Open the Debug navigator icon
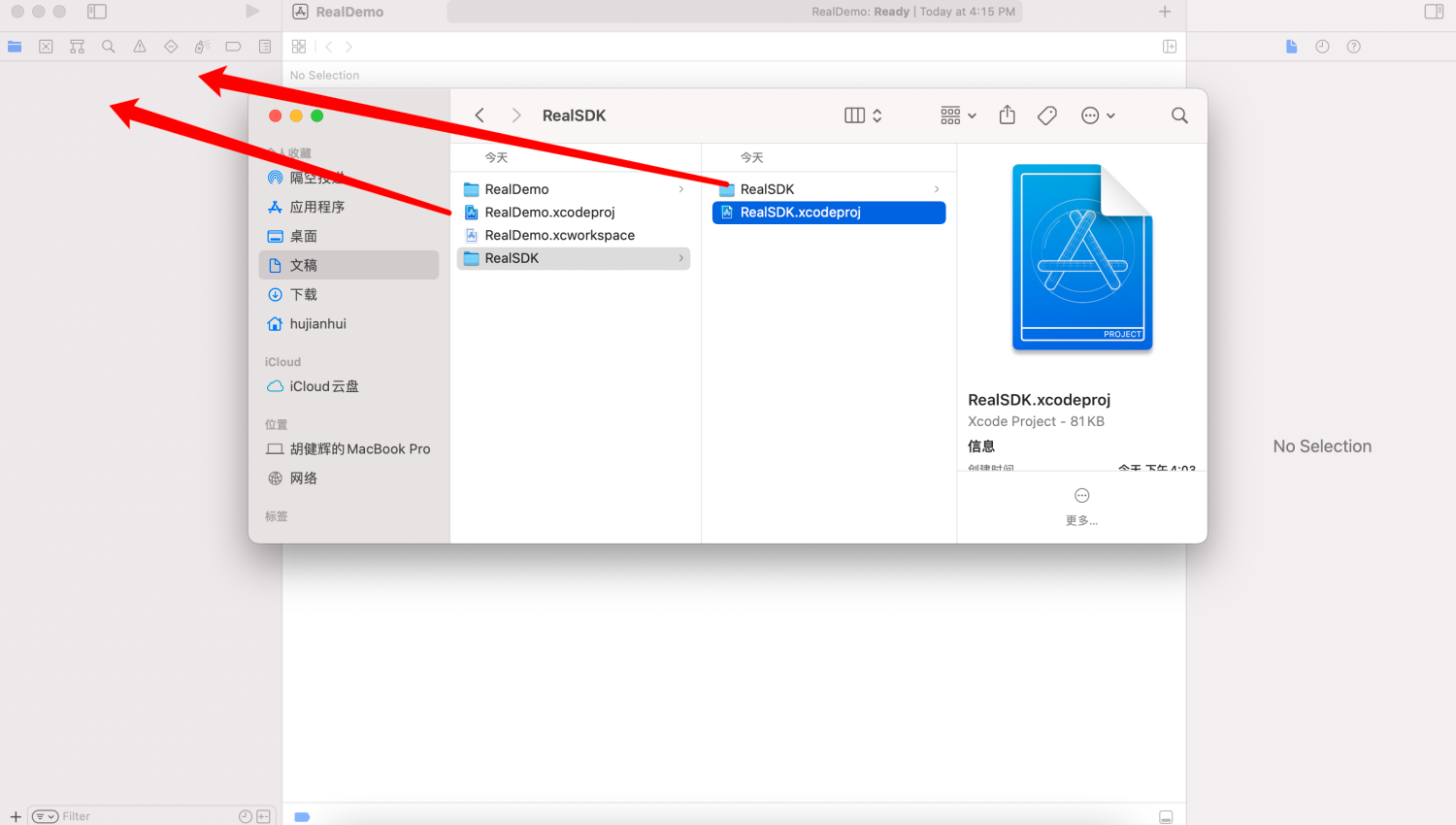Viewport: 1456px width, 825px height. [202, 47]
